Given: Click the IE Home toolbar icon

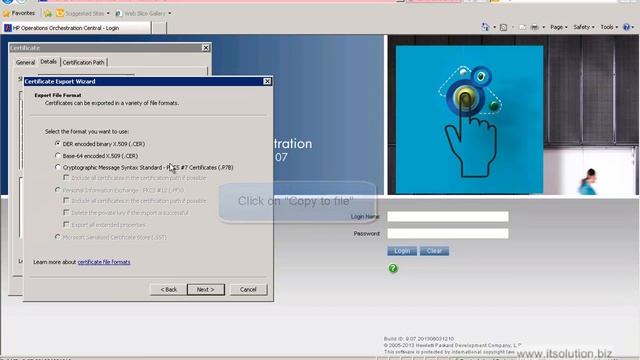Looking at the screenshot, I should [x=485, y=27].
